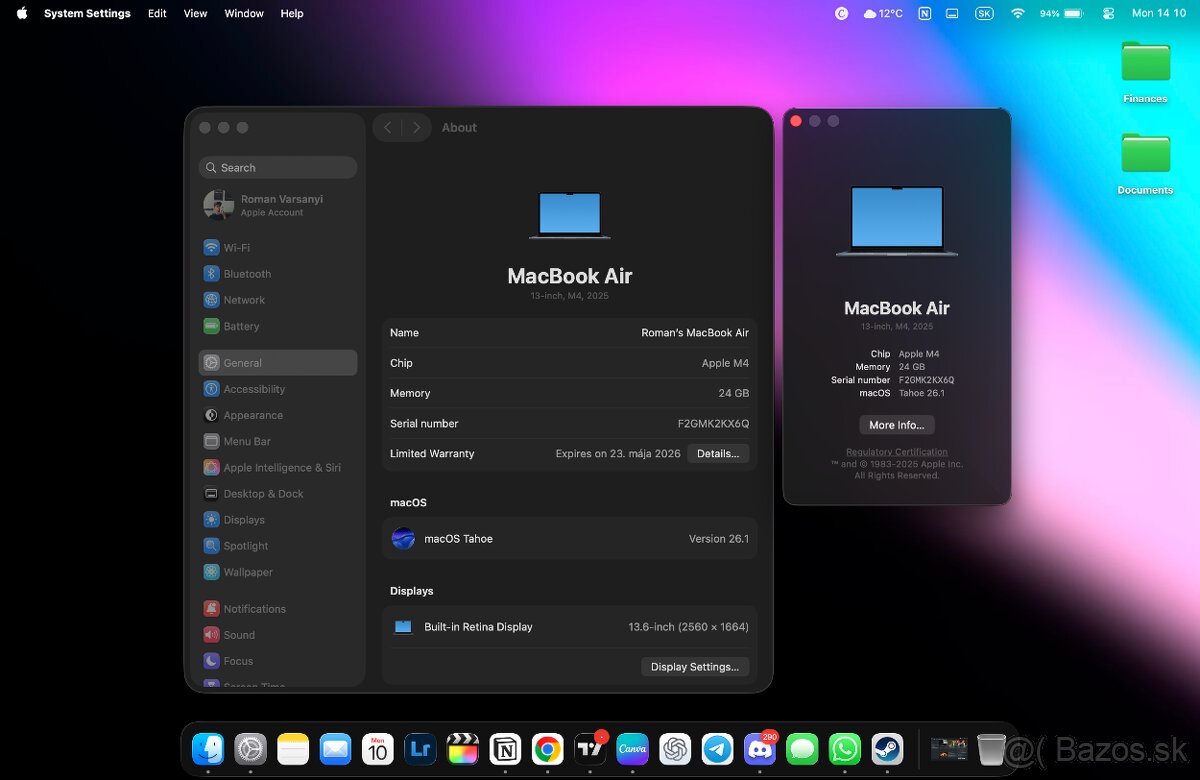The width and height of the screenshot is (1200, 780).
Task: Launch Steam from the Dock
Action: click(x=887, y=749)
